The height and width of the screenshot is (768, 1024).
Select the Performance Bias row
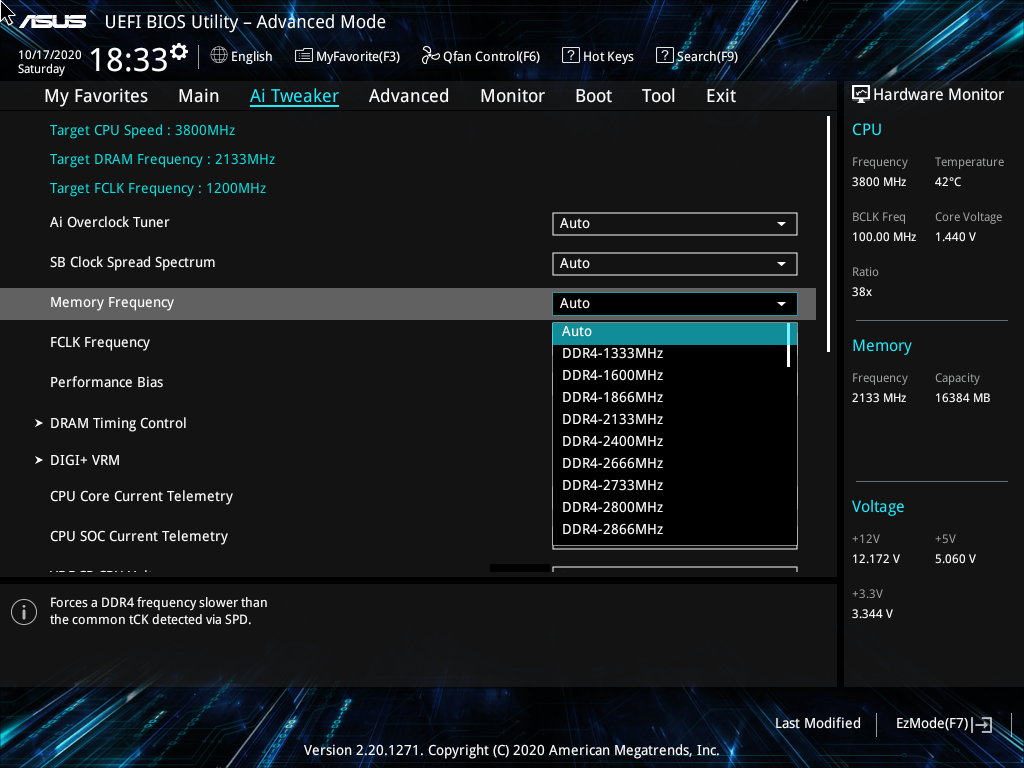tap(106, 383)
